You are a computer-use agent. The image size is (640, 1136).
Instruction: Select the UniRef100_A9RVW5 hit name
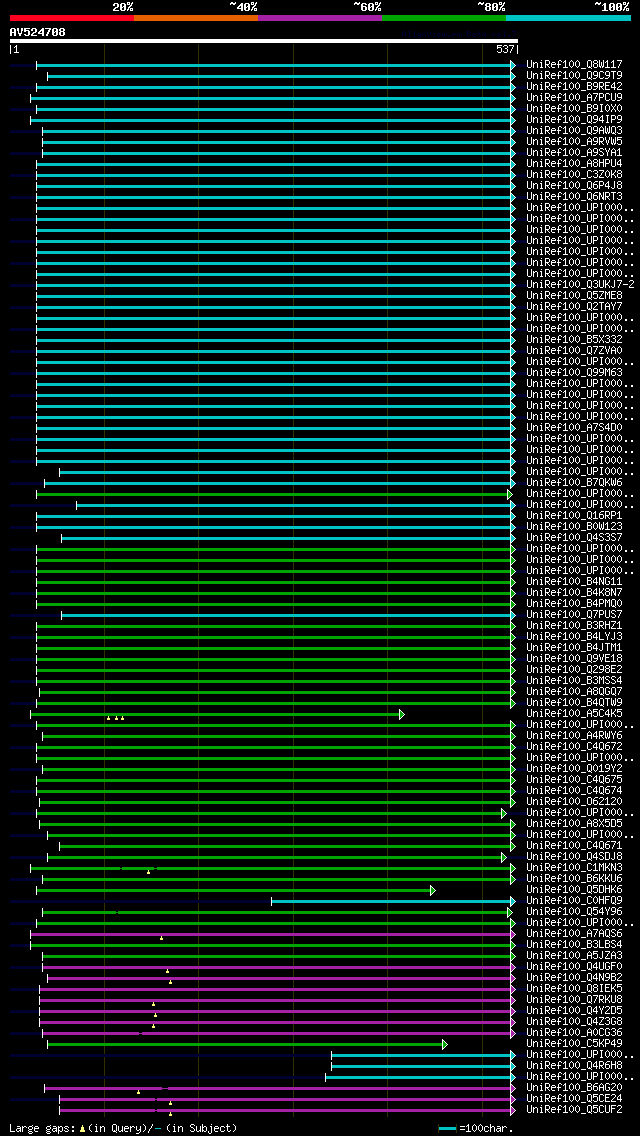coord(574,141)
